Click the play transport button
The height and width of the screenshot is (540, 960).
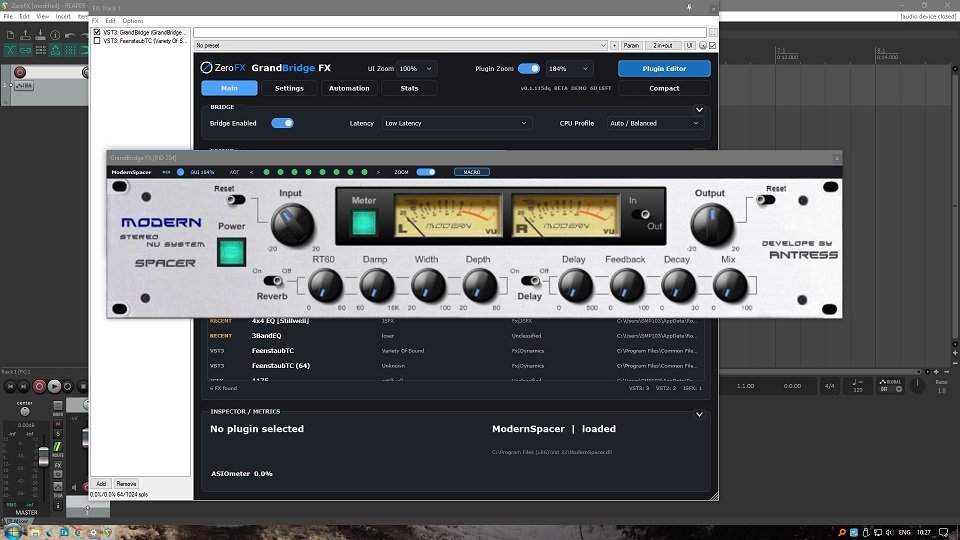(54, 386)
